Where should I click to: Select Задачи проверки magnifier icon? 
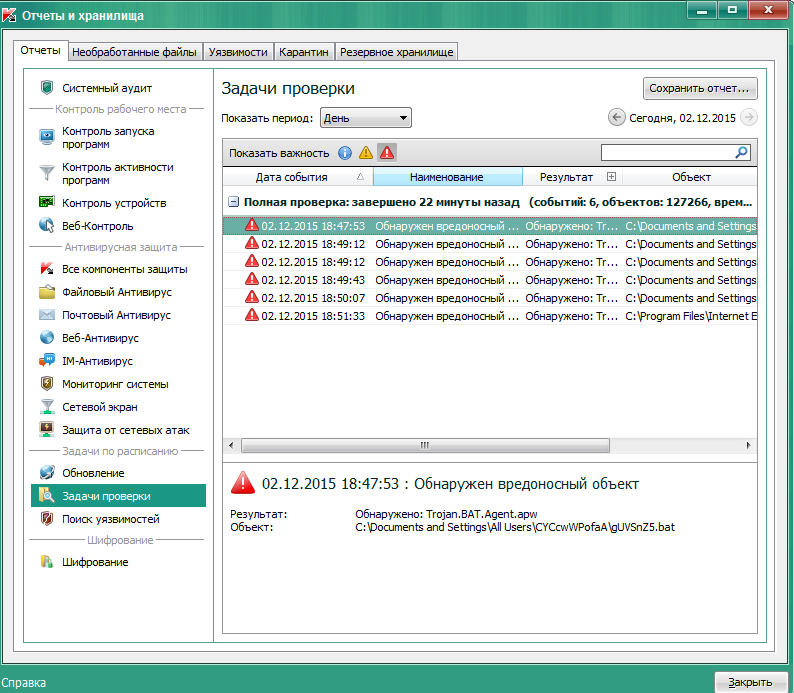[47, 496]
